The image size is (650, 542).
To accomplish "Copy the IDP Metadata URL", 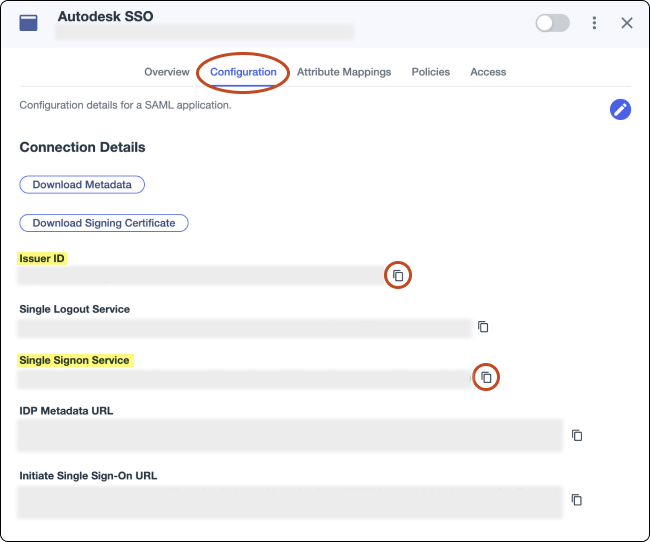I will pos(577,435).
